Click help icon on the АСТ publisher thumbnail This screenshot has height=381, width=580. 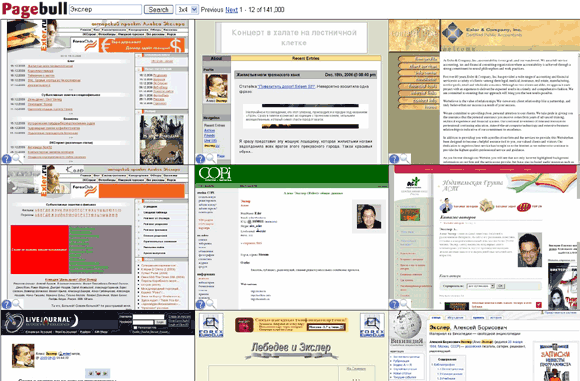[394, 304]
